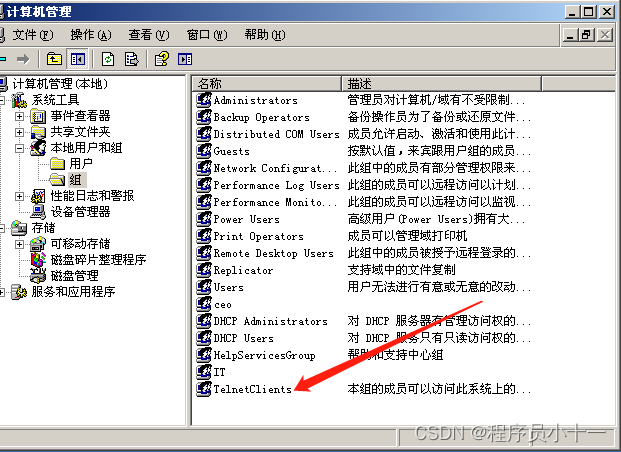The width and height of the screenshot is (621, 452).
Task: Select the 存储 tree node
Action: tap(44, 228)
